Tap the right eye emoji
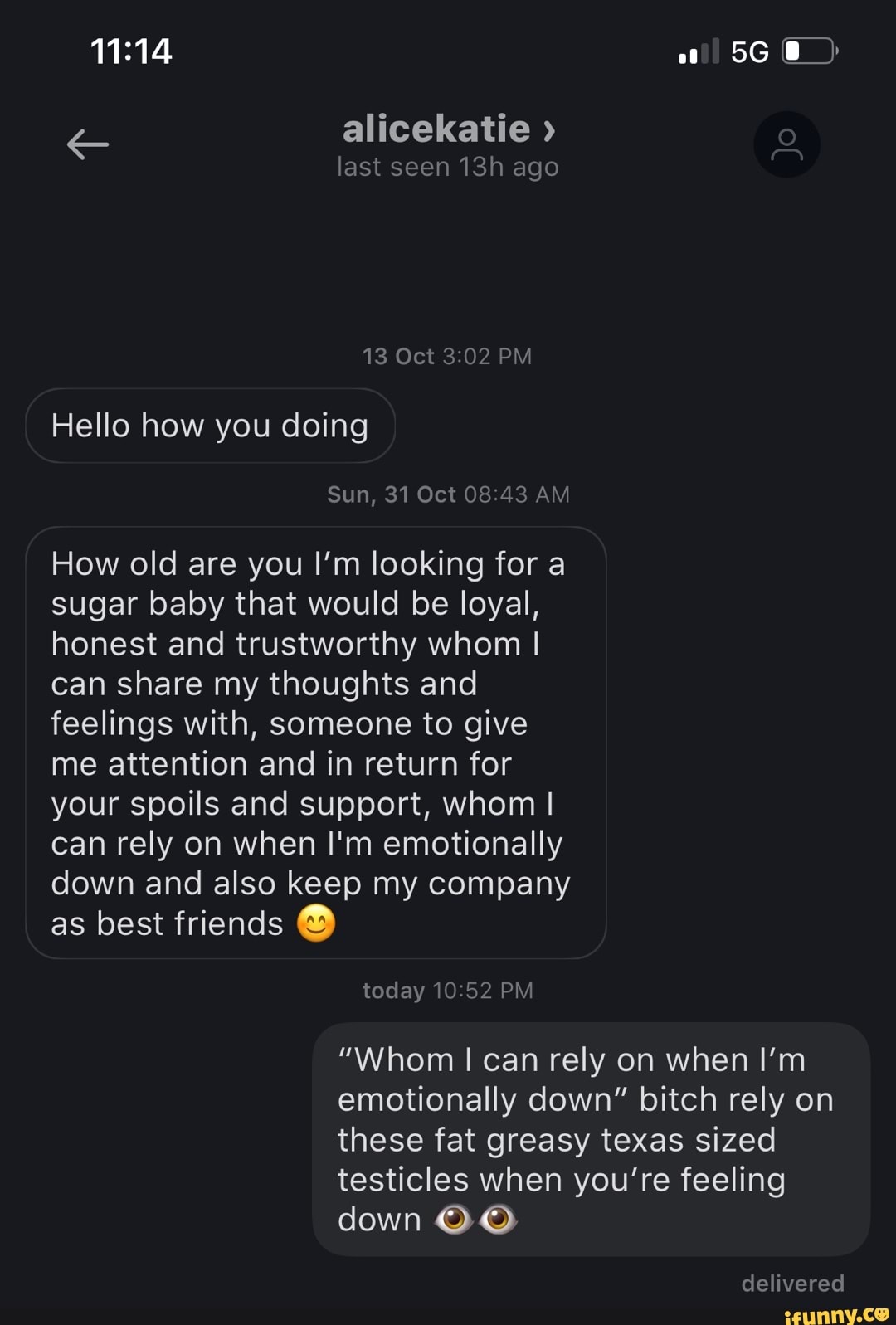This screenshot has height=1325, width=896. point(498,1220)
